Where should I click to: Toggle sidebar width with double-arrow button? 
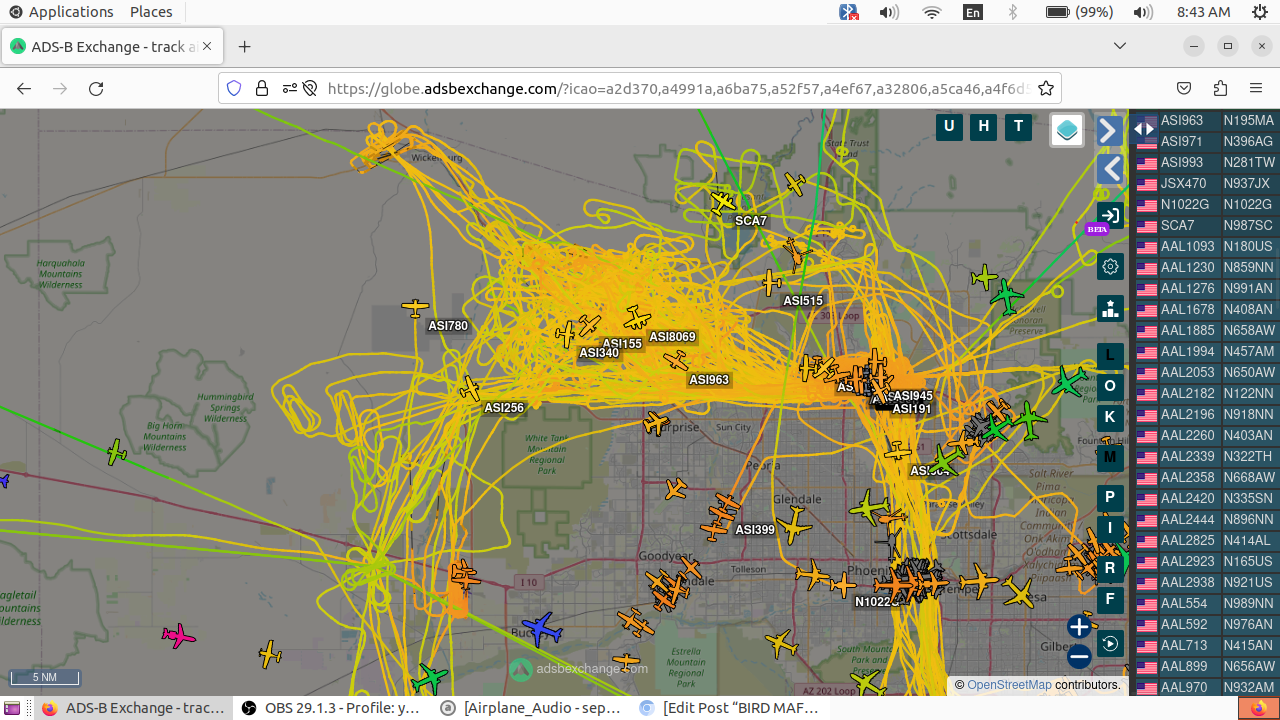(1144, 129)
